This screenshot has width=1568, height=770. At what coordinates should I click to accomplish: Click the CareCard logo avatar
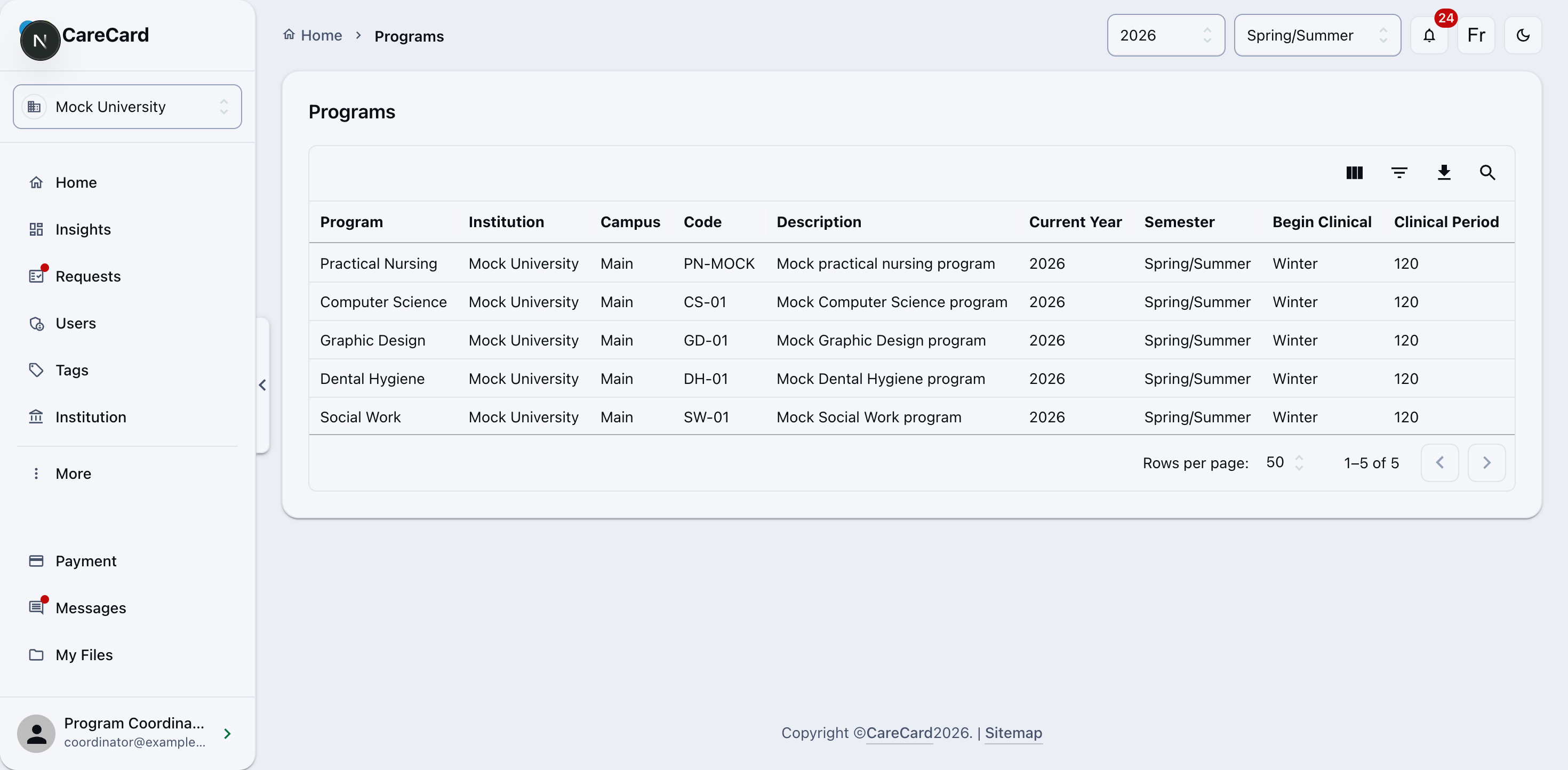(x=40, y=40)
